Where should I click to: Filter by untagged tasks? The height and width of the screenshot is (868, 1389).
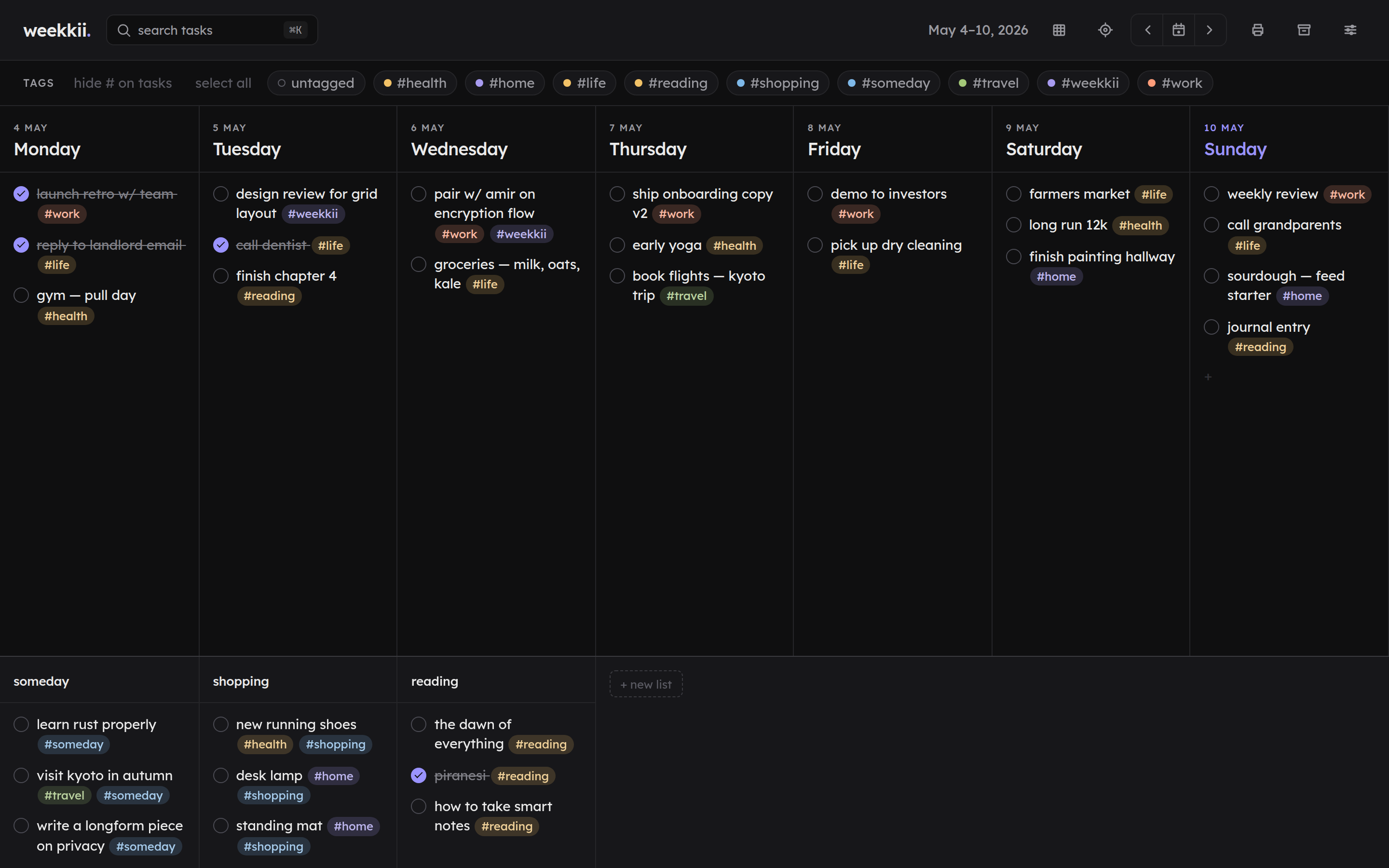pos(316,83)
